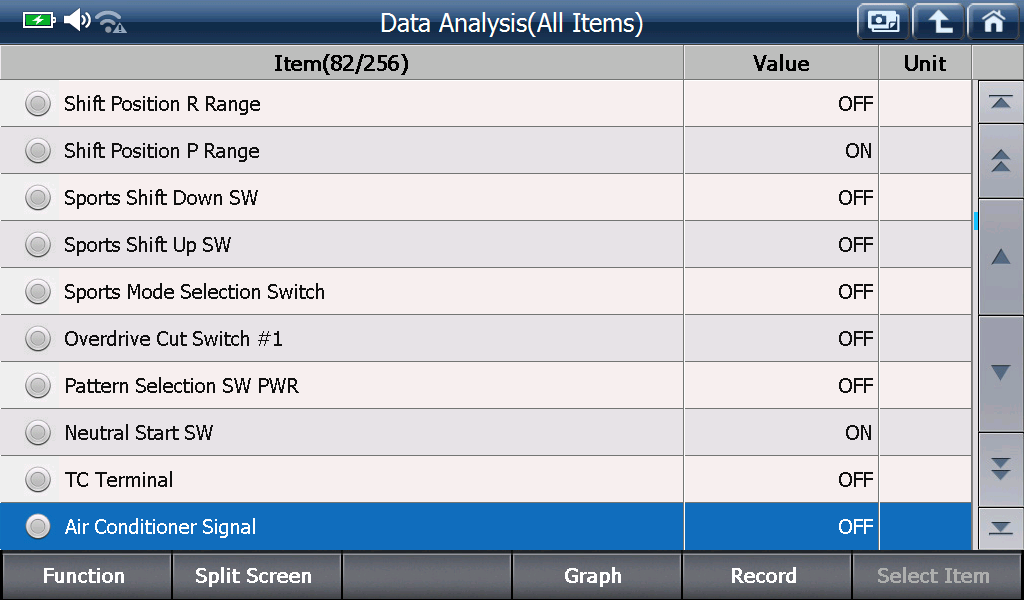Viewport: 1024px width, 600px height.
Task: Click the single up arrow scroll button
Action: coord(1000,257)
